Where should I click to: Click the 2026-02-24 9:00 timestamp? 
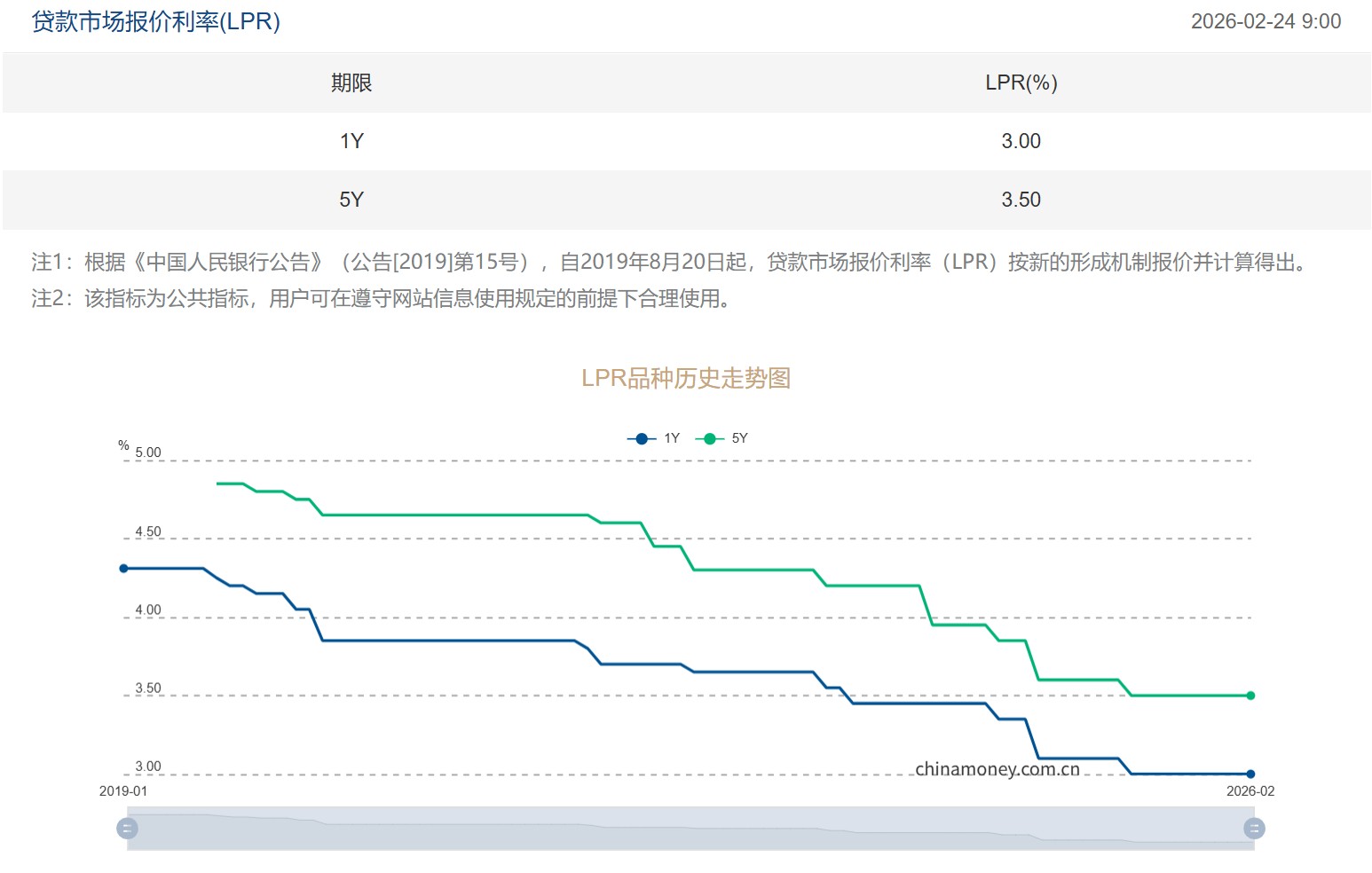1266,21
